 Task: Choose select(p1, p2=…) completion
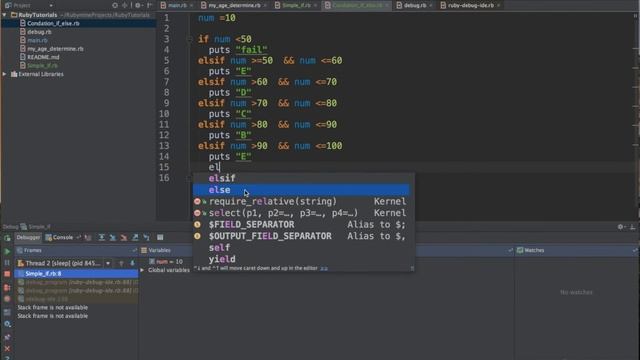[301, 213]
